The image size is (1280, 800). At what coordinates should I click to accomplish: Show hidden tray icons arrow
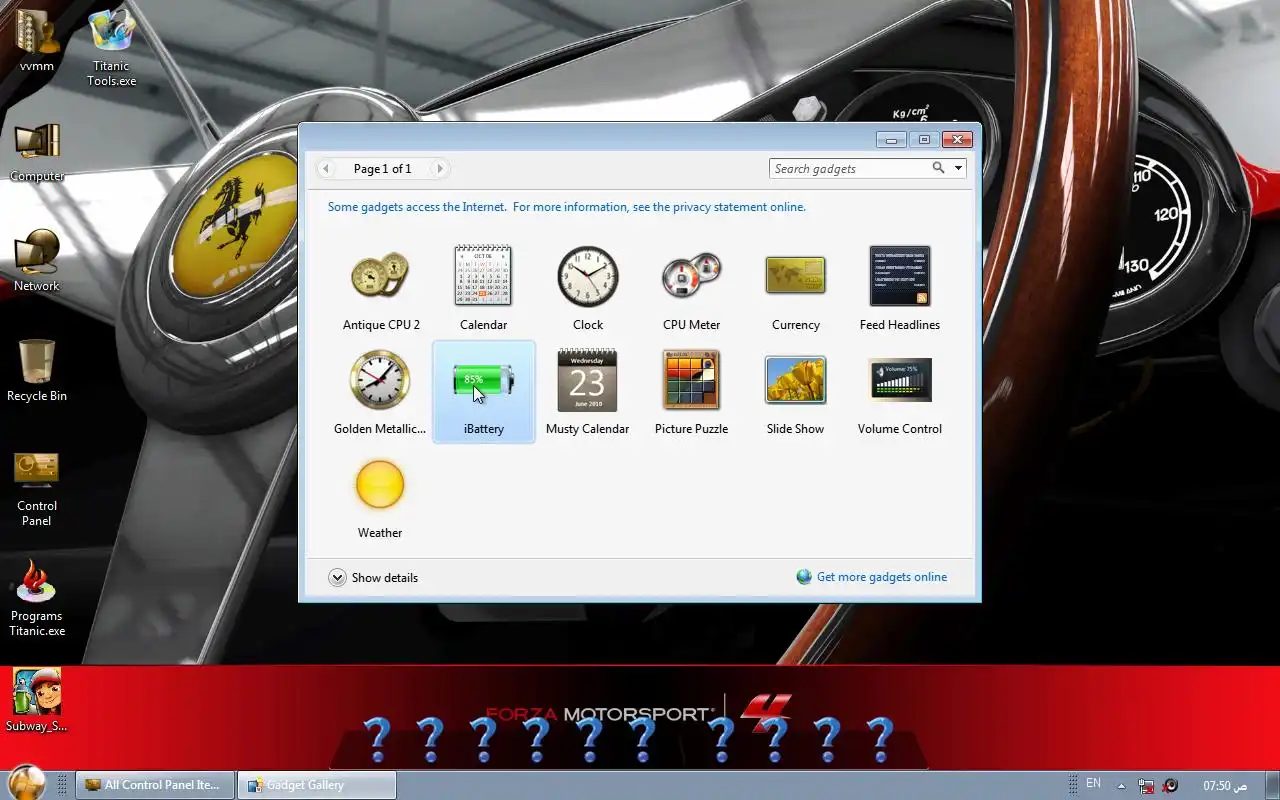pos(1121,785)
